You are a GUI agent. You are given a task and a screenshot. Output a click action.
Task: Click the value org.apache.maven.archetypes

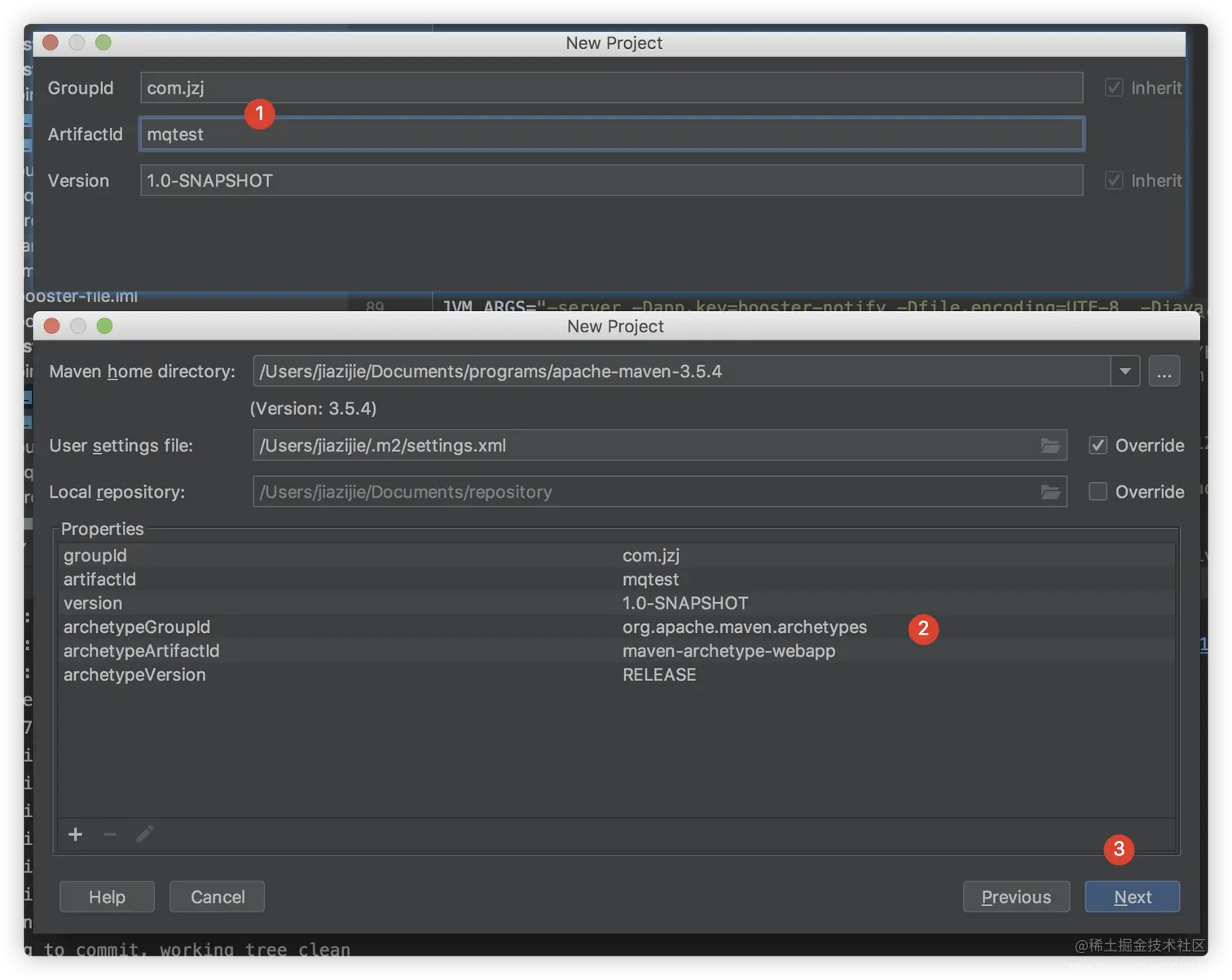click(745, 627)
